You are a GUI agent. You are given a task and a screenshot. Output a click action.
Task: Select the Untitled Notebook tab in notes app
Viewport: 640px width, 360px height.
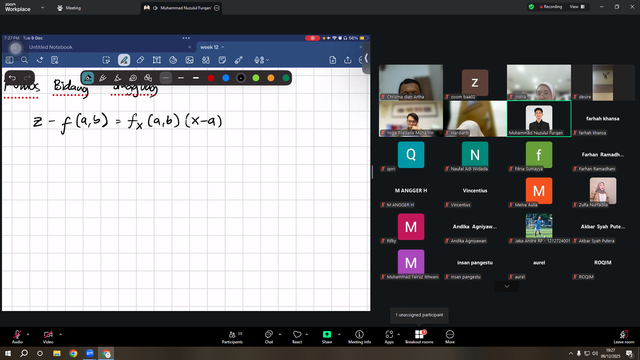[x=51, y=47]
